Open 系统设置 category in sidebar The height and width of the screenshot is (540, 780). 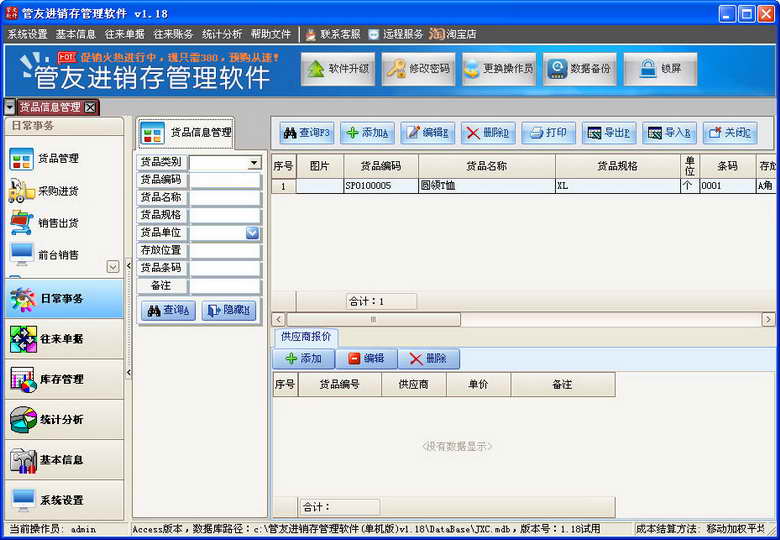pos(64,500)
